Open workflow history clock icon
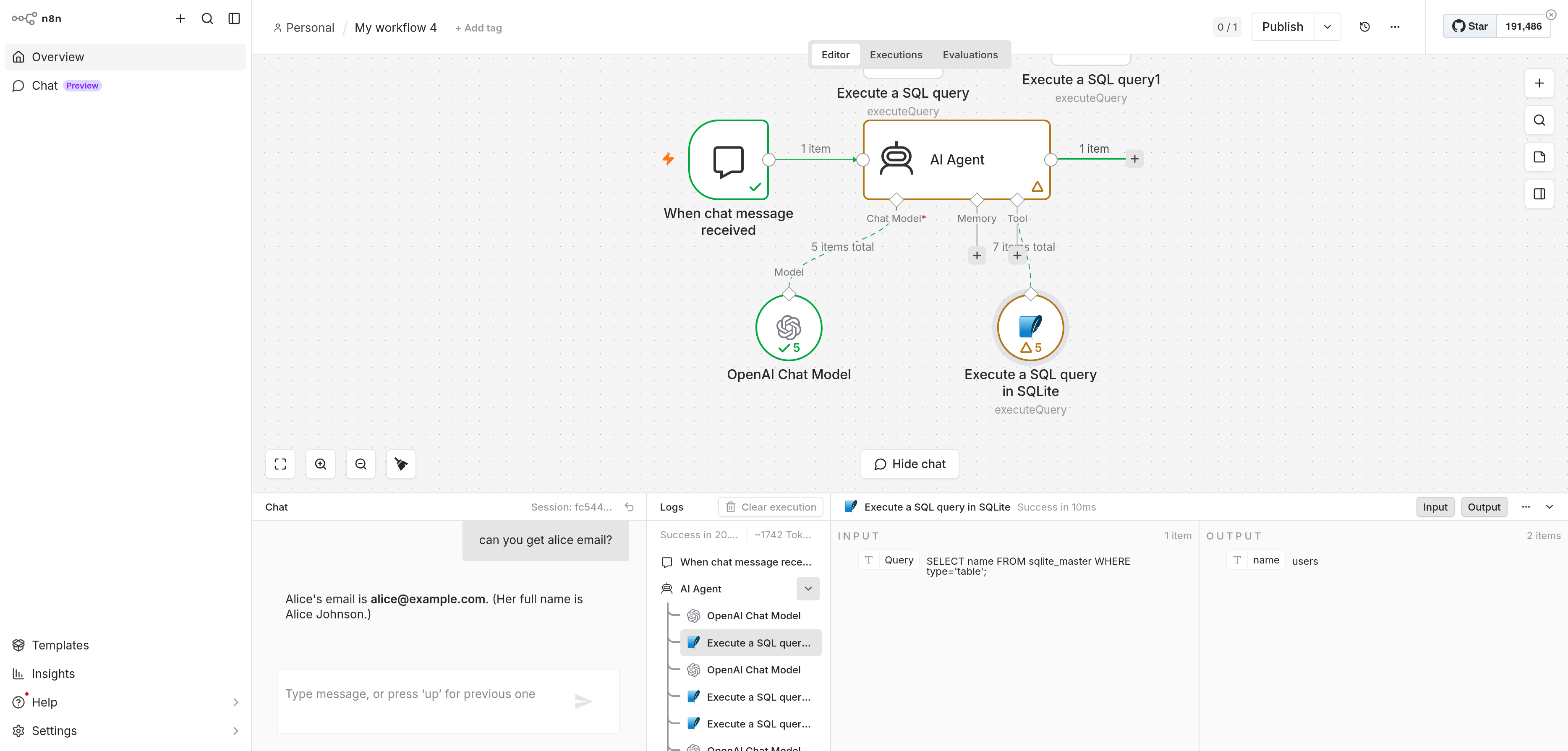 tap(1364, 27)
